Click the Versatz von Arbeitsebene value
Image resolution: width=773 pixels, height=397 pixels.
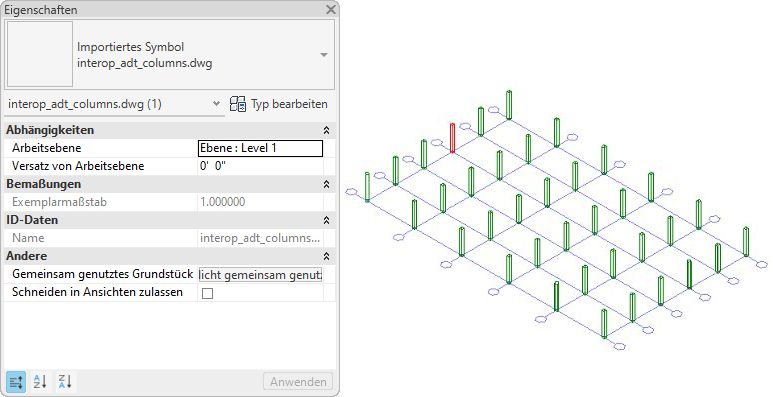tap(260, 166)
